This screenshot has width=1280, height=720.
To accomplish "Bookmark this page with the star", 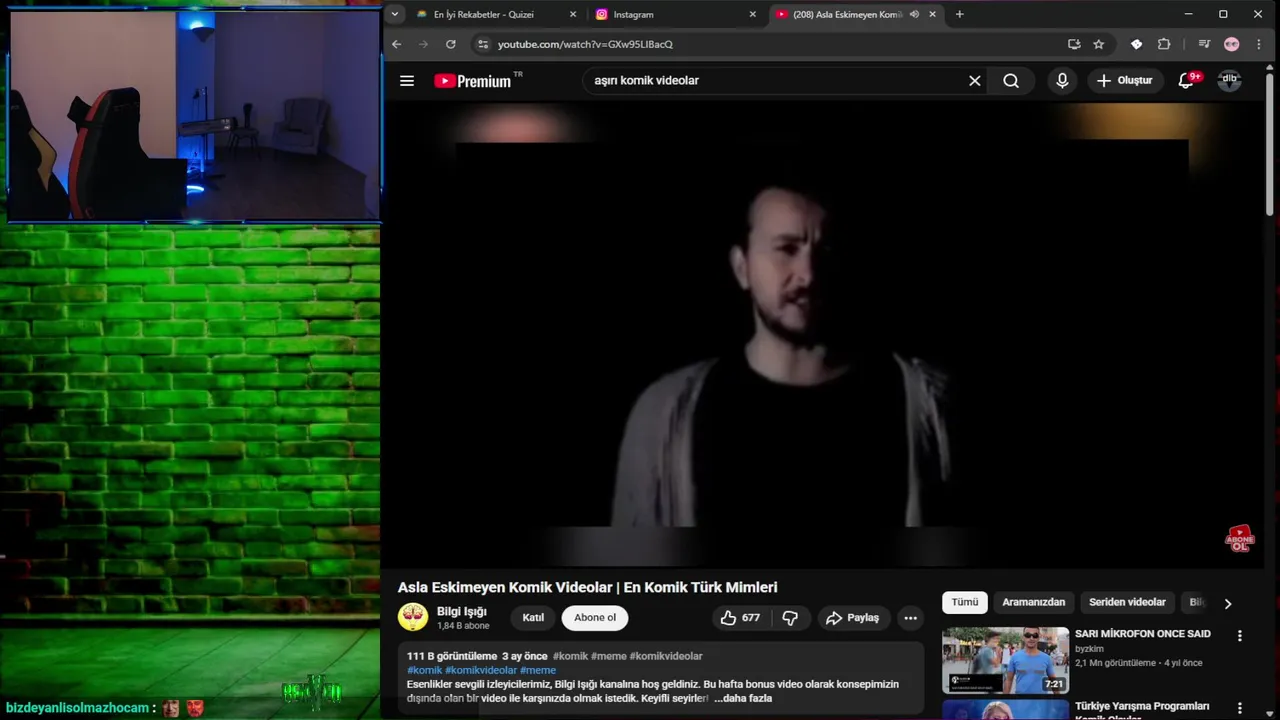I will pos(1099,44).
